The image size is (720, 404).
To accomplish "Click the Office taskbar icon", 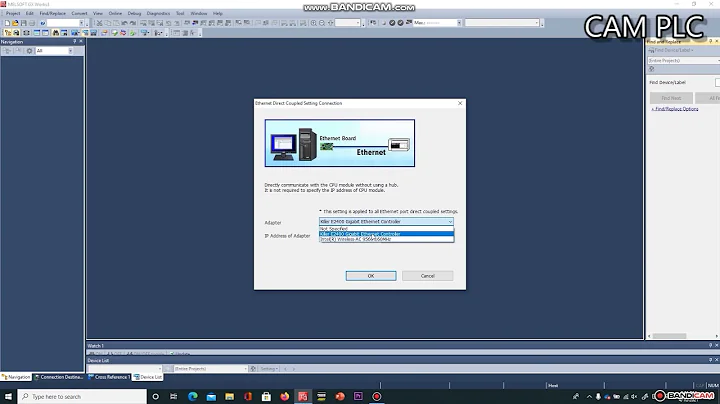I will [x=248, y=396].
